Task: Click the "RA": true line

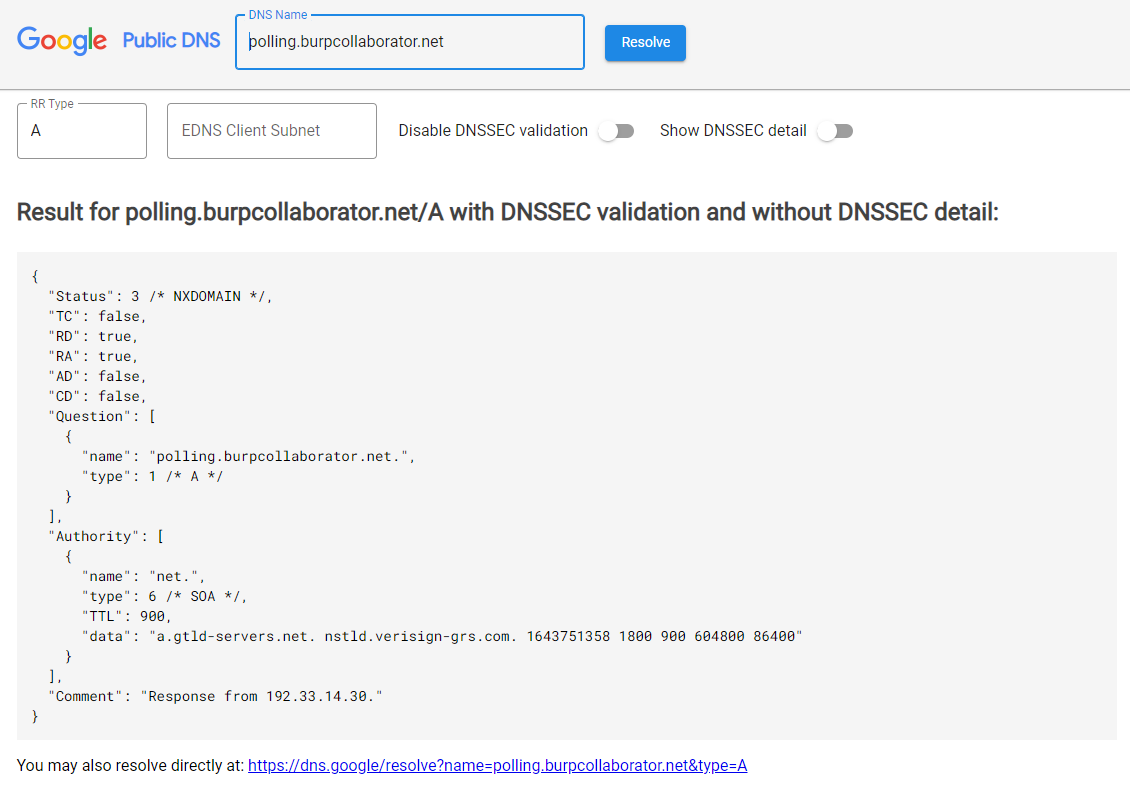Action: 93,357
